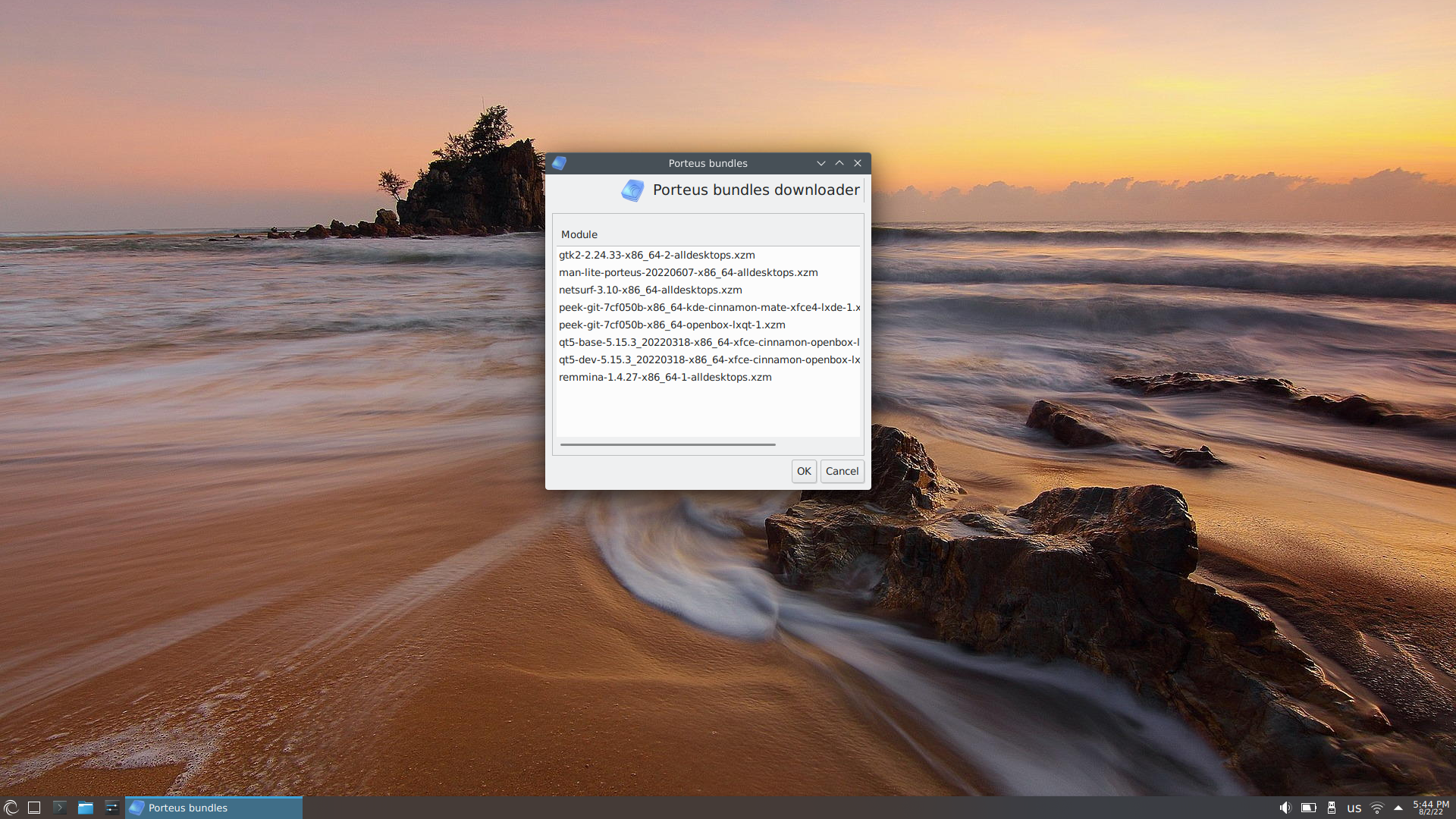
Task: Minimize the Porteus bundles window
Action: [x=821, y=163]
